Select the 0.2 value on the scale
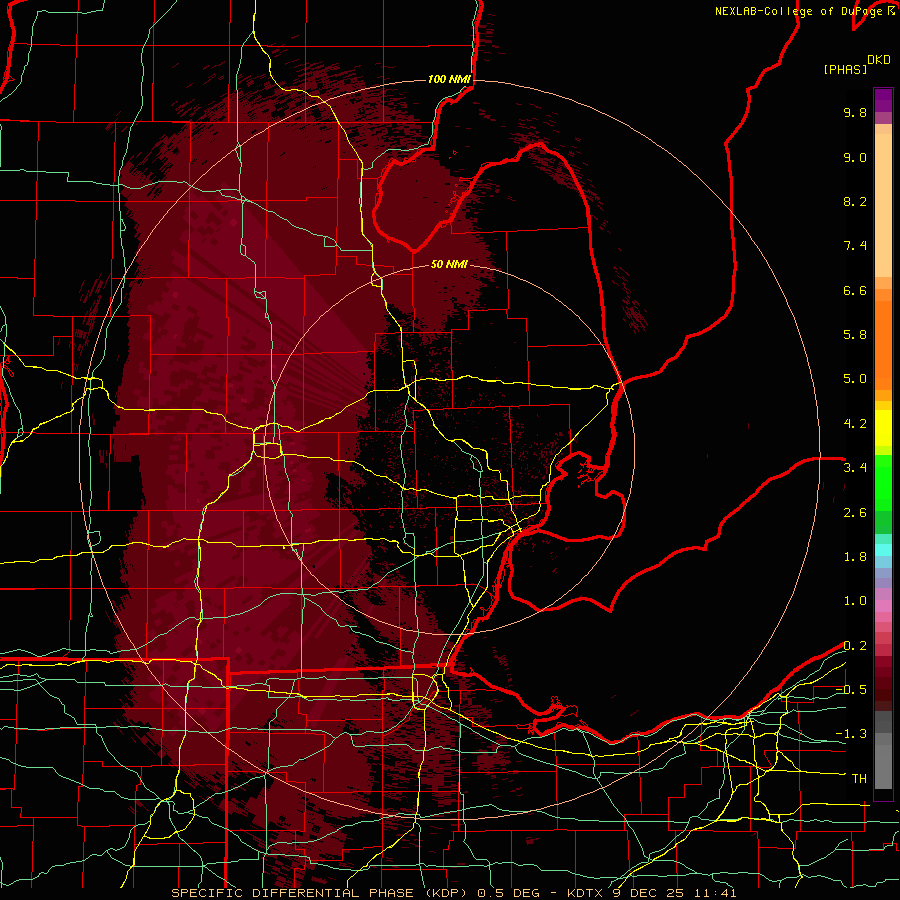 855,646
